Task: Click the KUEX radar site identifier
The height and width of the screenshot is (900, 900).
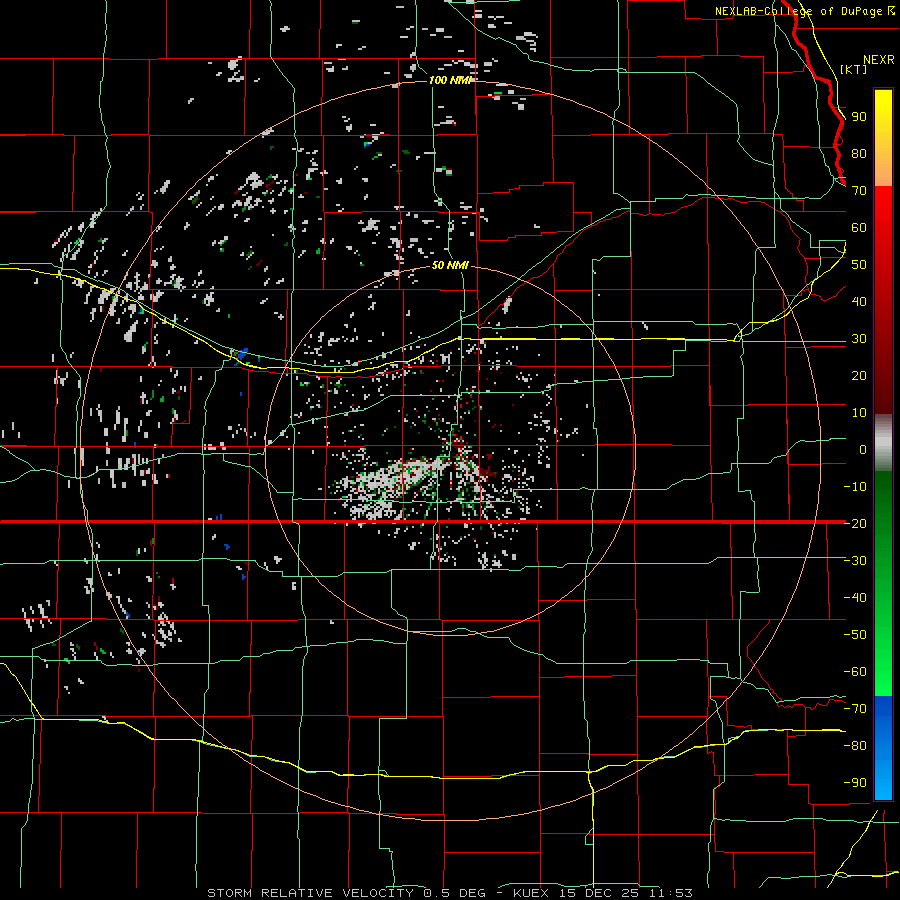Action: (531, 893)
